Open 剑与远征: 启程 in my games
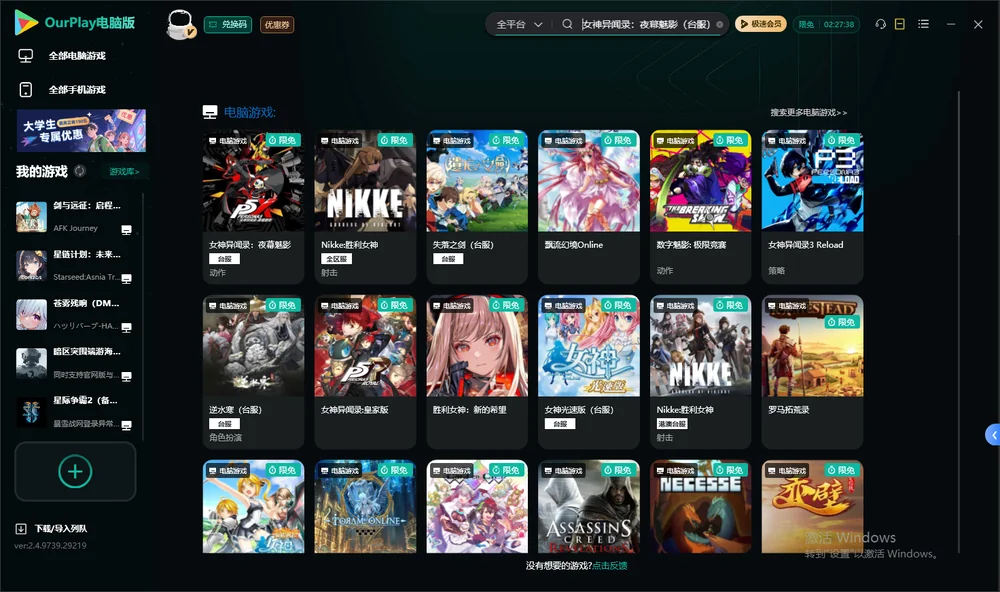This screenshot has height=592, width=1000. pos(75,217)
